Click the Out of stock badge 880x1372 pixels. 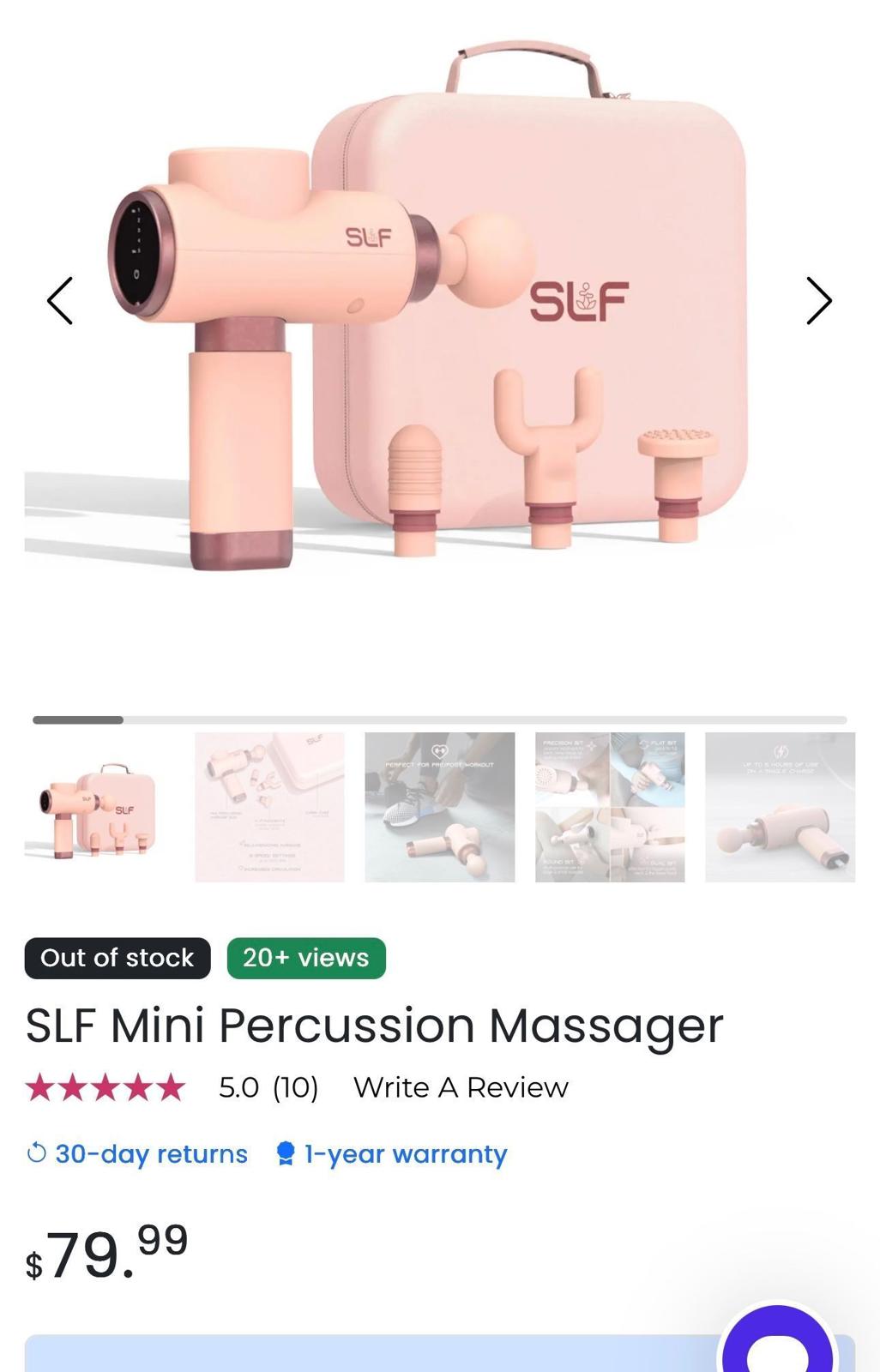coord(118,958)
